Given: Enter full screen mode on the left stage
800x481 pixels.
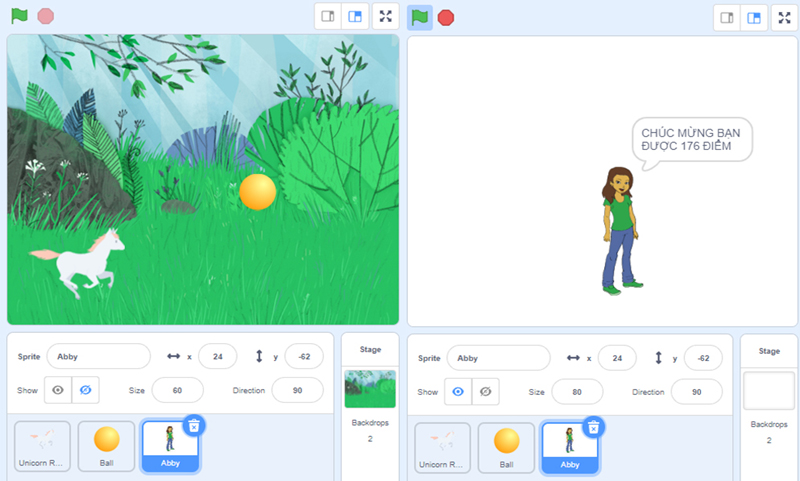Looking at the screenshot, I should (386, 16).
